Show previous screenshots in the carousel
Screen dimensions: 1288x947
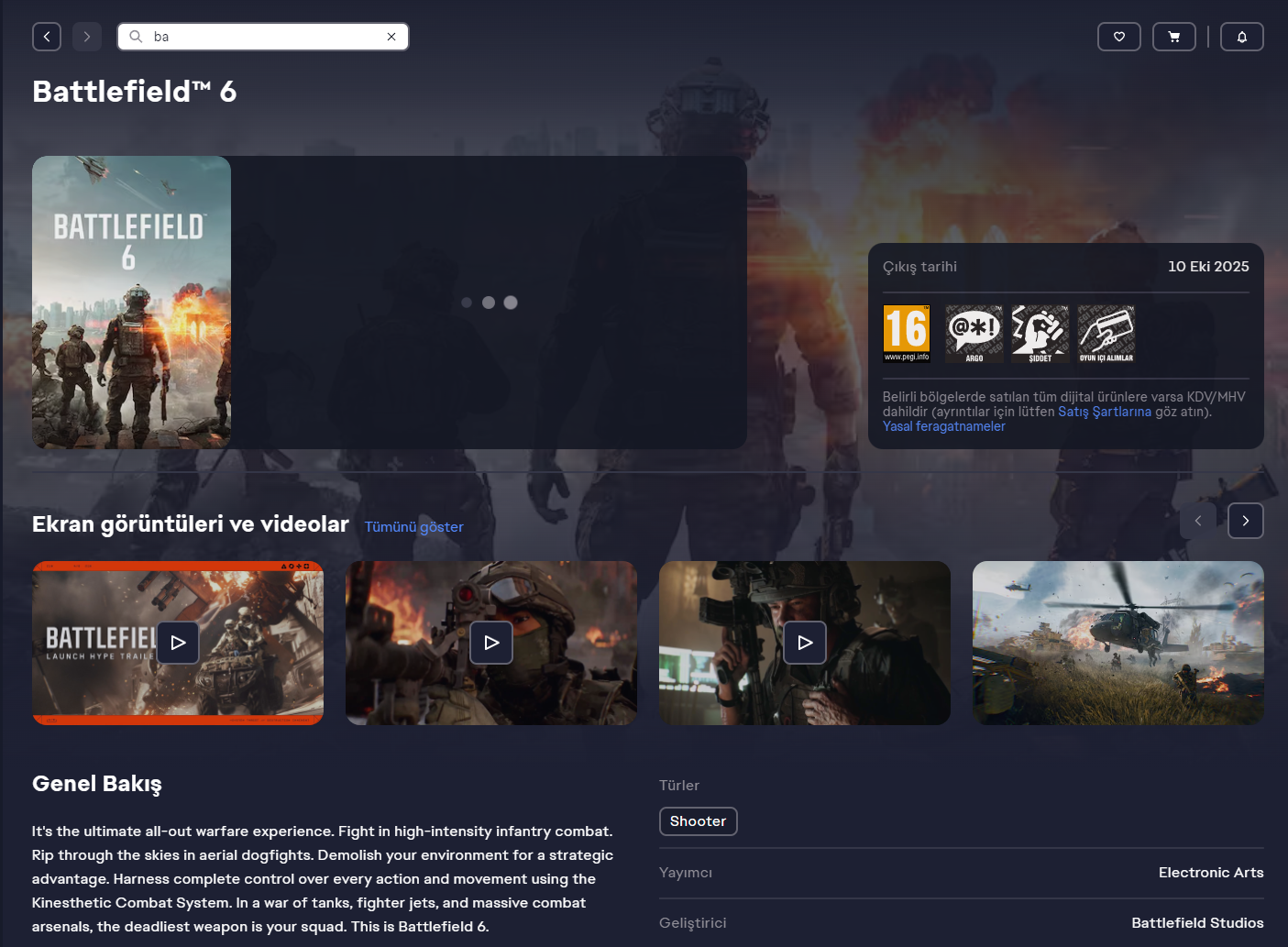pyautogui.click(x=1198, y=521)
